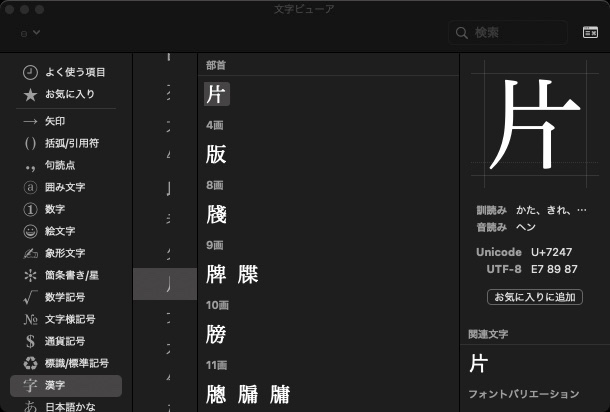Click the 9画 stroke count header
The image size is (610, 412).
pos(215,245)
